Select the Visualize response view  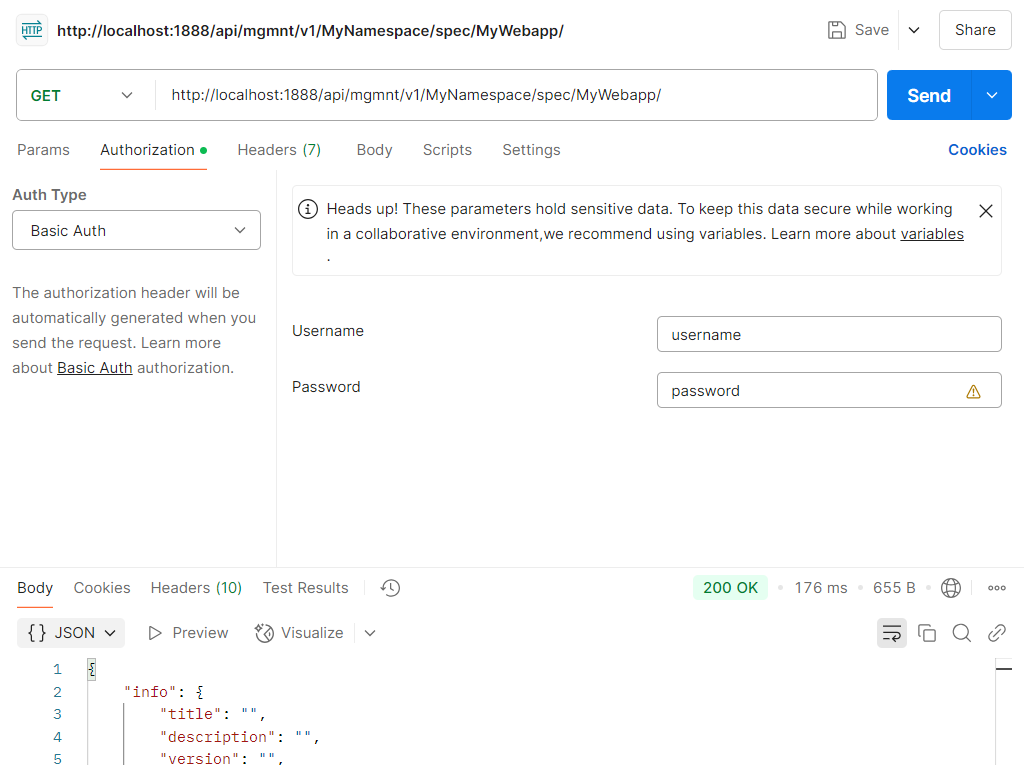pyautogui.click(x=299, y=633)
